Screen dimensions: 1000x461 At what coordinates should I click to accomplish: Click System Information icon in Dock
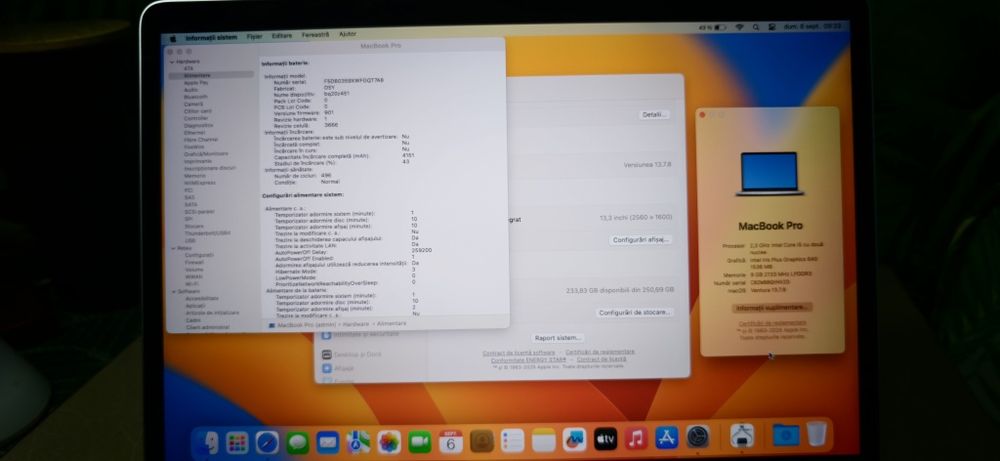pyautogui.click(x=742, y=435)
